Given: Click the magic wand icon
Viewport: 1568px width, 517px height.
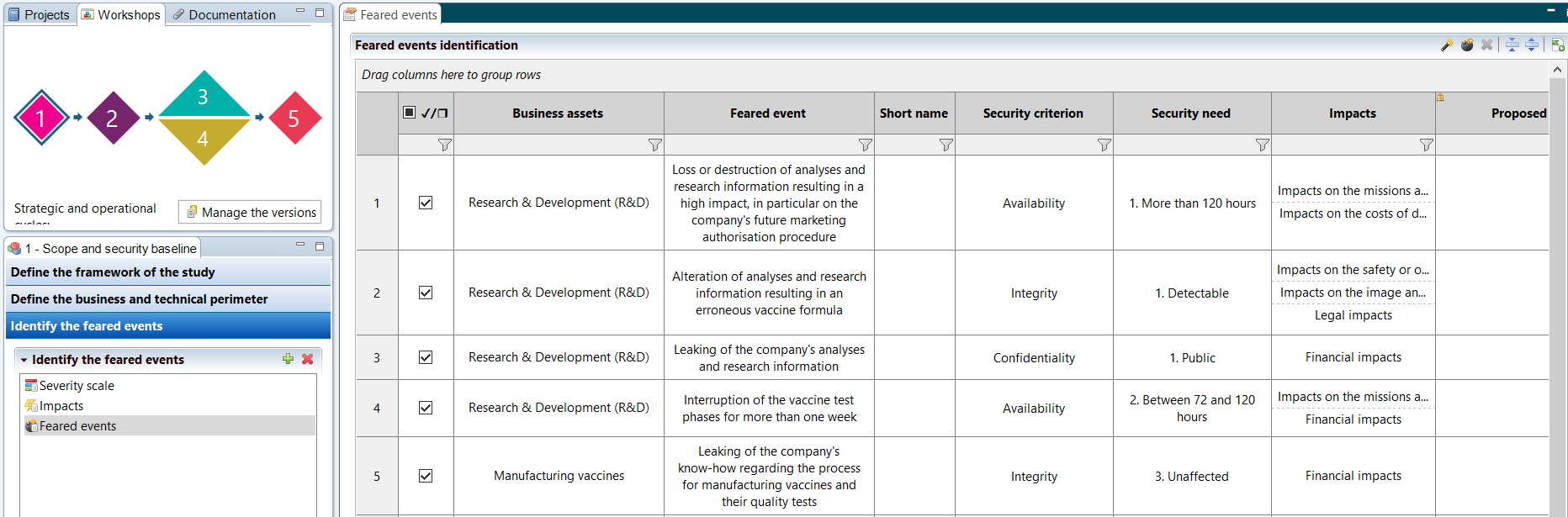Looking at the screenshot, I should [x=1447, y=45].
